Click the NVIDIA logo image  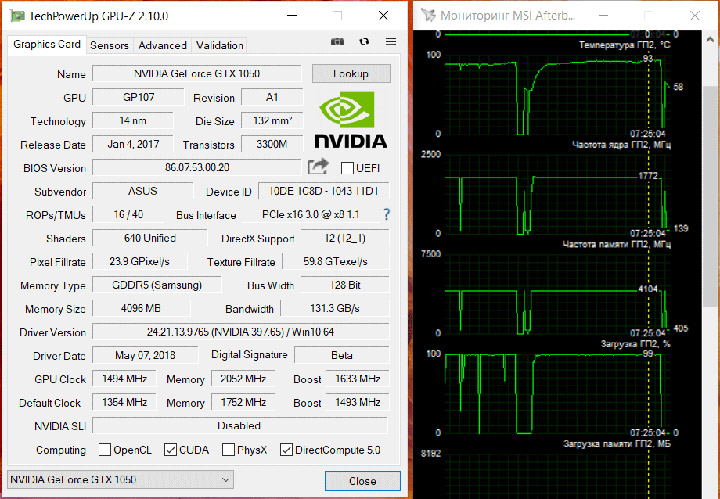tap(351, 120)
